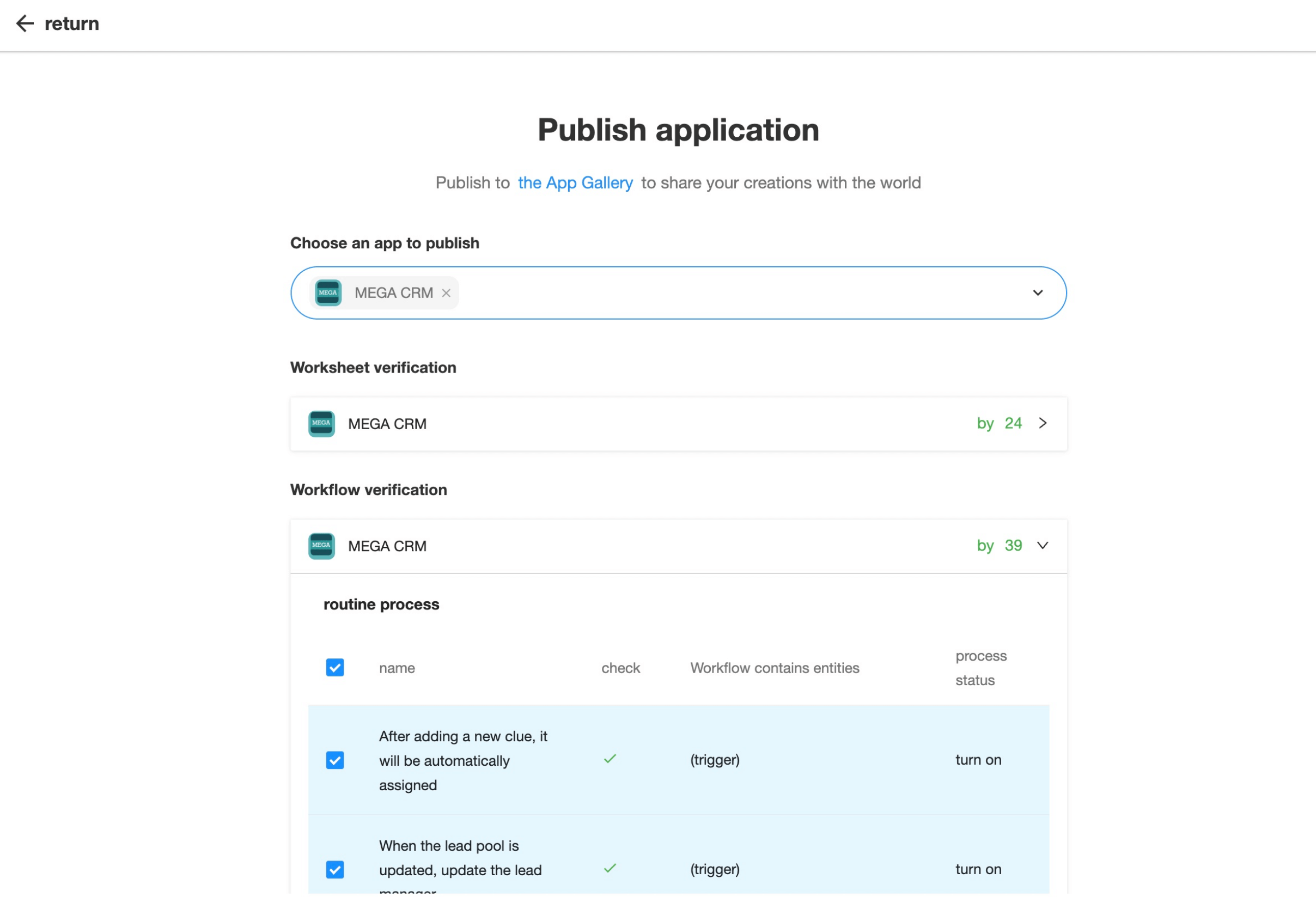Expand Worksheet verification MEGA CRM chevron
1316x897 pixels.
tap(1043, 424)
